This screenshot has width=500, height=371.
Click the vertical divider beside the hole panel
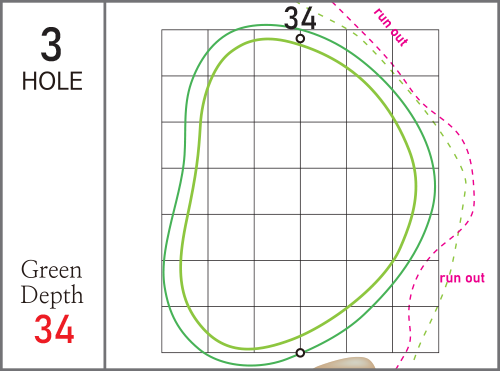click(105, 185)
